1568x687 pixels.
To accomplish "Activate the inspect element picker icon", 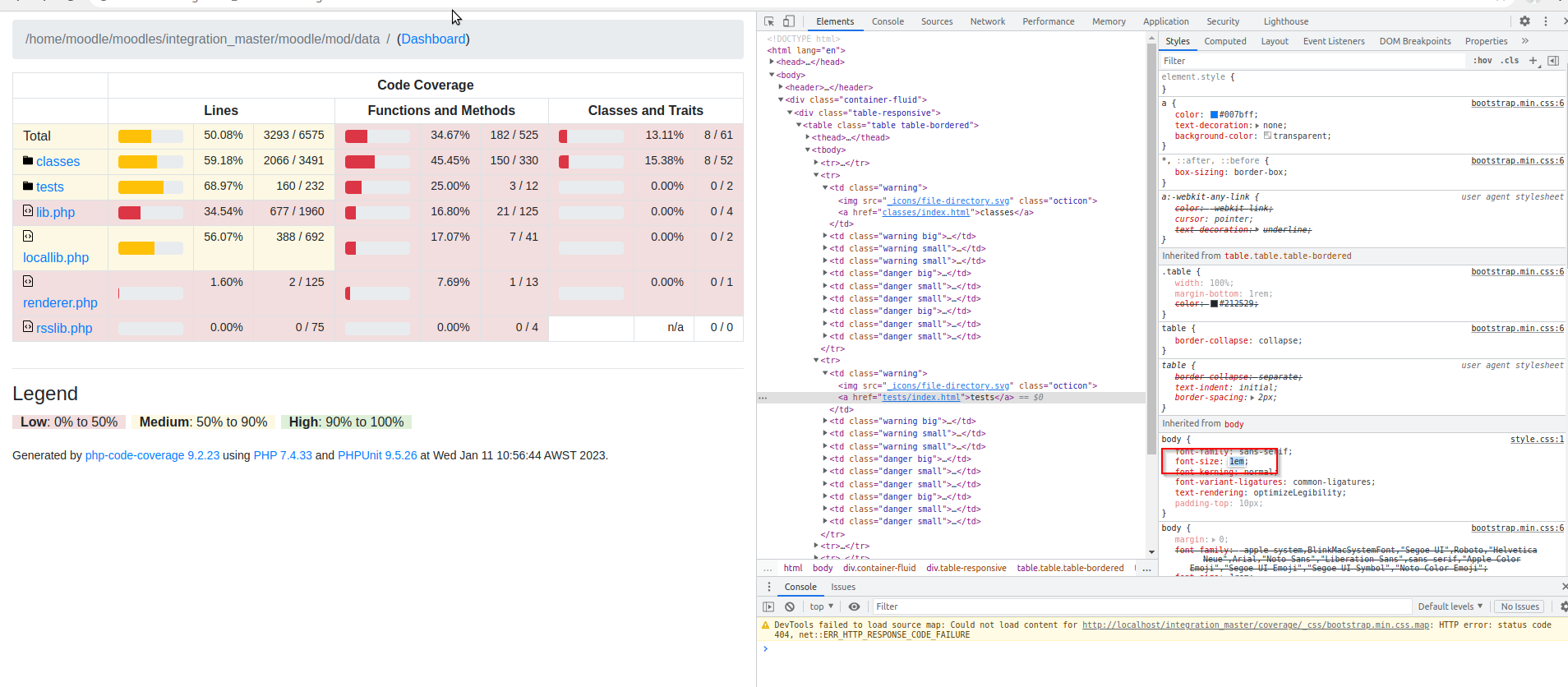I will tap(769, 21).
